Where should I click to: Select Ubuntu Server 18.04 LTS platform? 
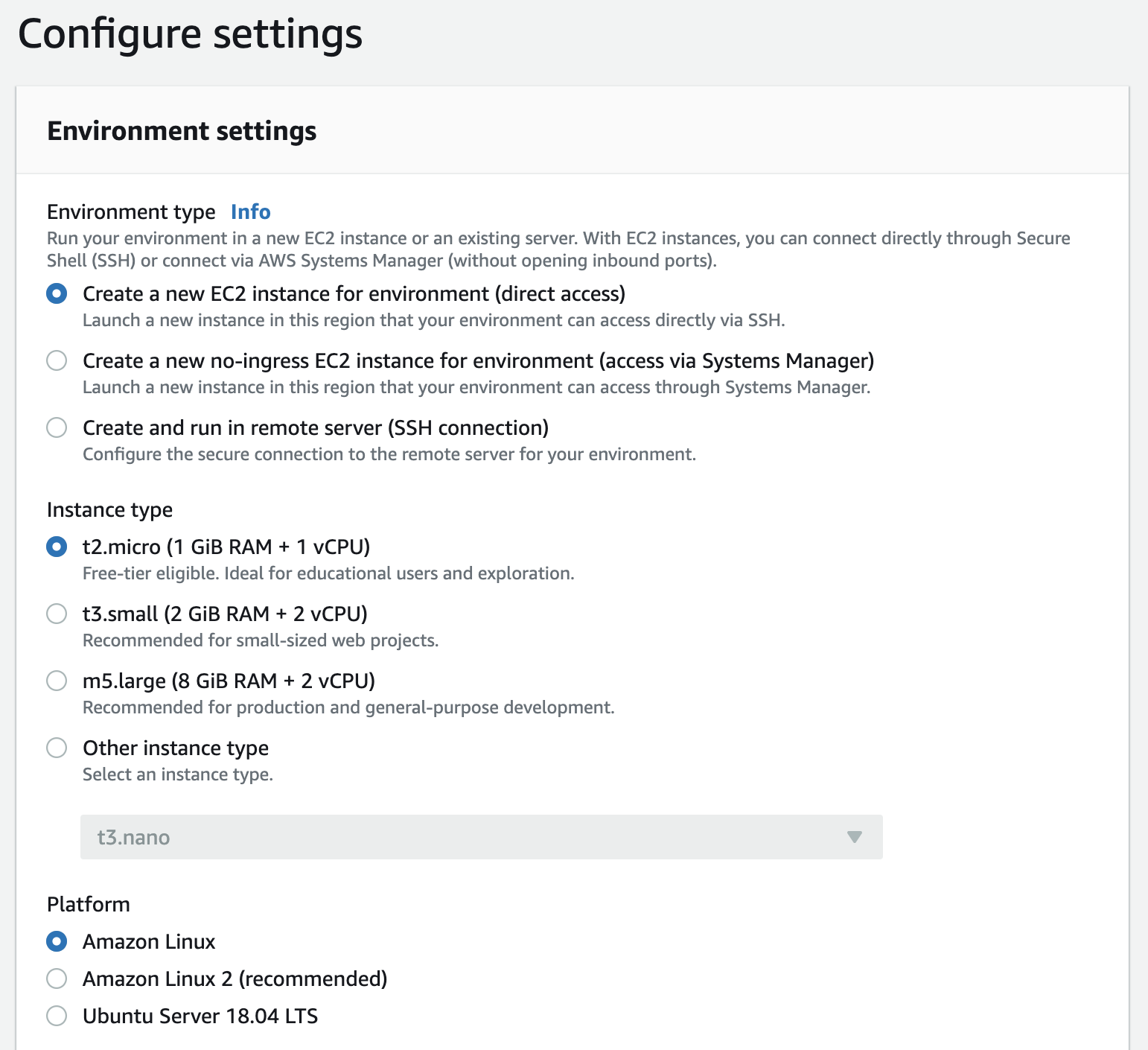point(57,1016)
